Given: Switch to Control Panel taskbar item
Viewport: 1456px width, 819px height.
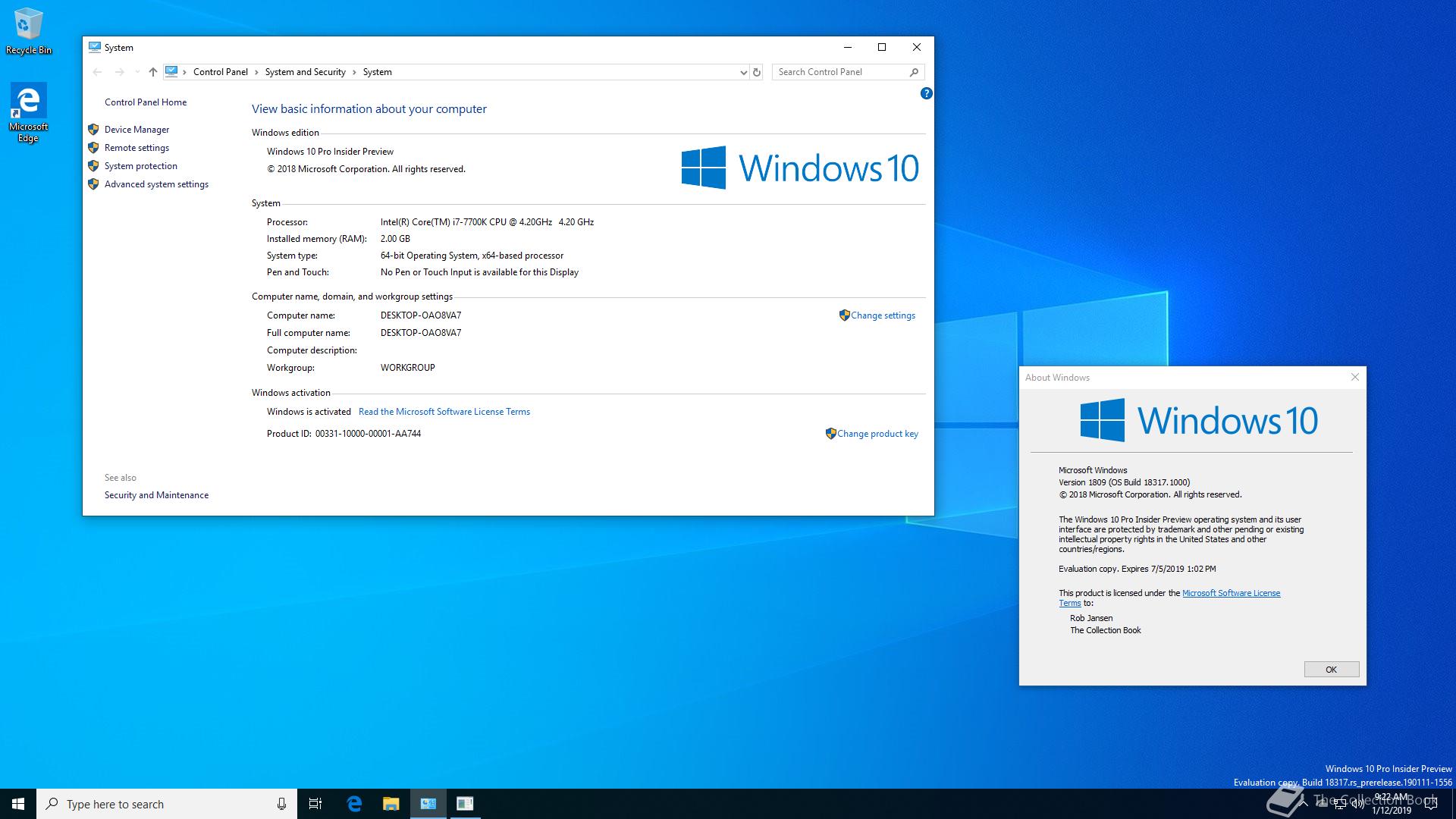Looking at the screenshot, I should (x=428, y=804).
